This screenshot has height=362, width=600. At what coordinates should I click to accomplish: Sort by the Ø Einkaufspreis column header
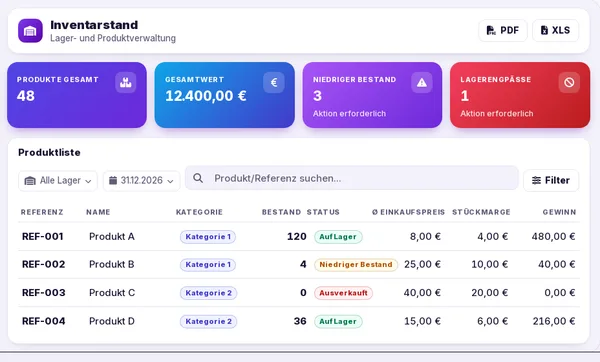(x=408, y=212)
